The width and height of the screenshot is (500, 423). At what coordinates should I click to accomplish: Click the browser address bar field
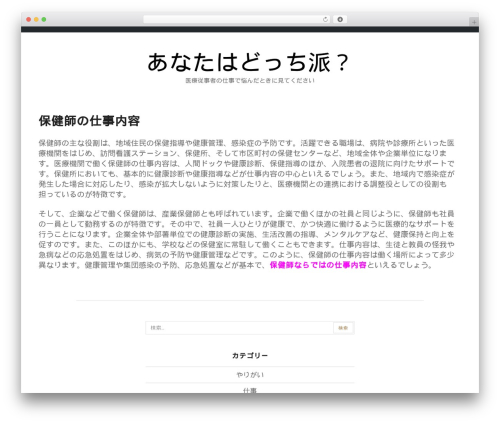coord(237,19)
